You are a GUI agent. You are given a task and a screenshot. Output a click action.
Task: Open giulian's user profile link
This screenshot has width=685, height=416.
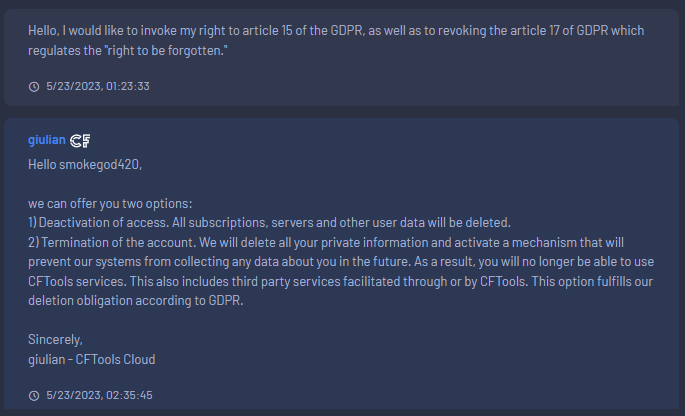click(x=47, y=141)
